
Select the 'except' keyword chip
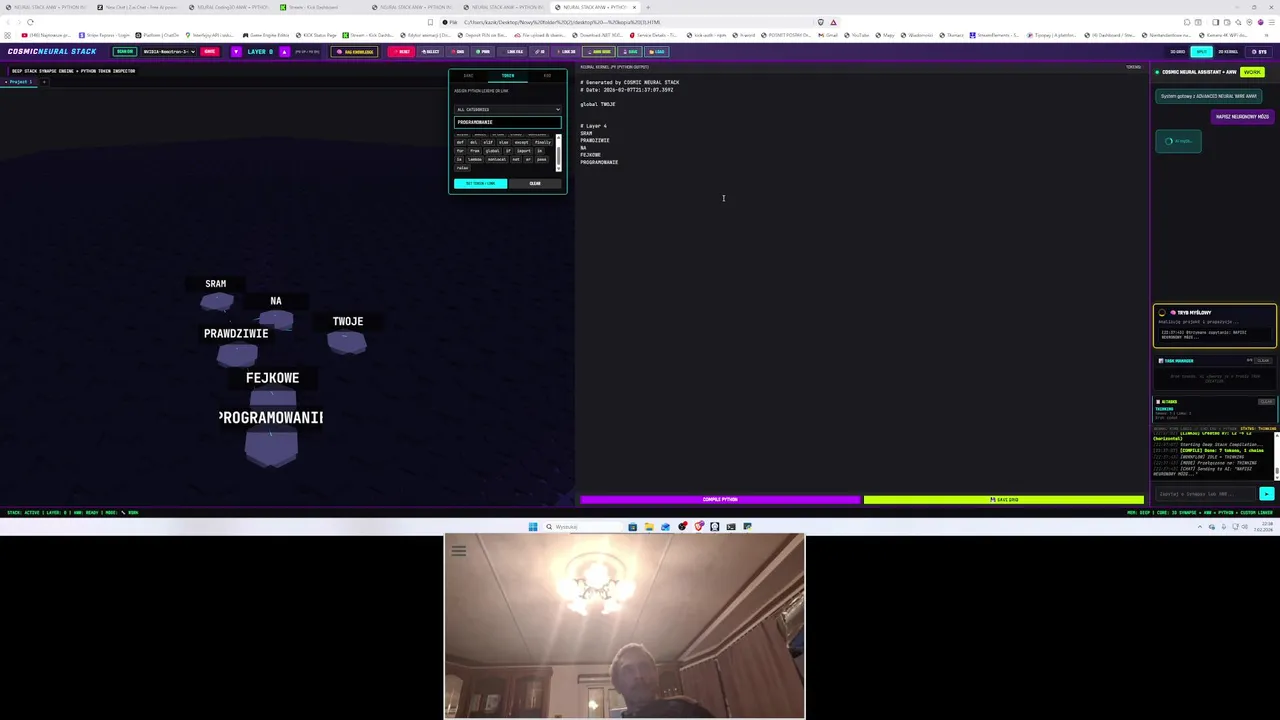pos(521,142)
